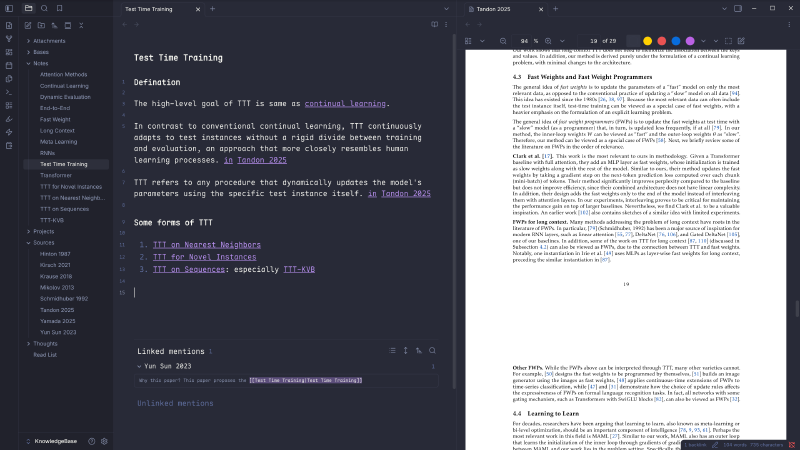
Task: Open the file explorer tab icon
Action: pos(29,8)
